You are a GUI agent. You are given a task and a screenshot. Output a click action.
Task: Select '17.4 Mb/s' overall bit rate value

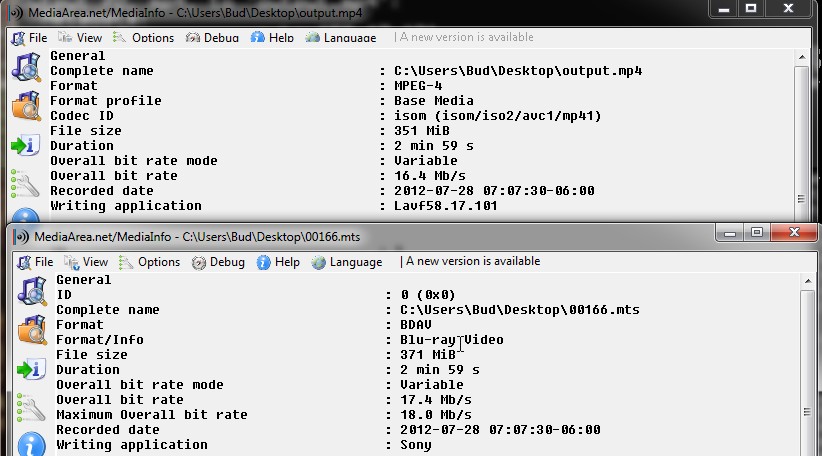click(436, 400)
